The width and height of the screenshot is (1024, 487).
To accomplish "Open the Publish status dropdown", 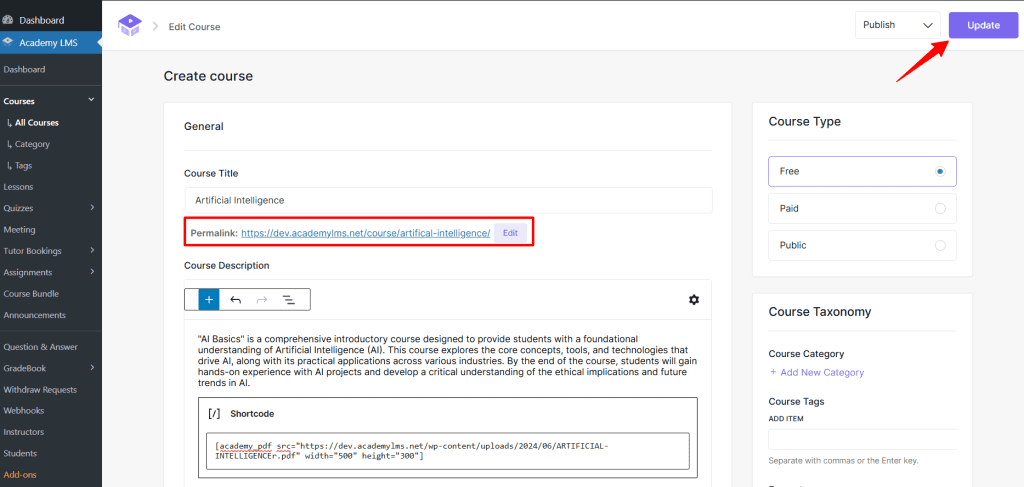I will 897,25.
